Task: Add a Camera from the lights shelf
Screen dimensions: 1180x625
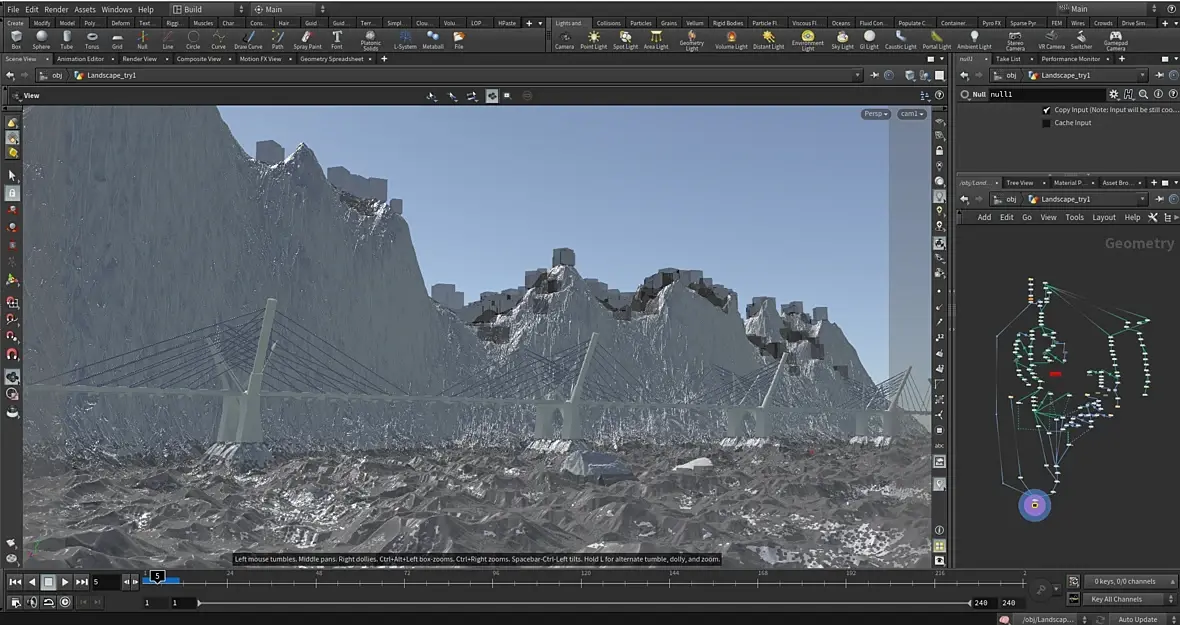Action: 564,39
